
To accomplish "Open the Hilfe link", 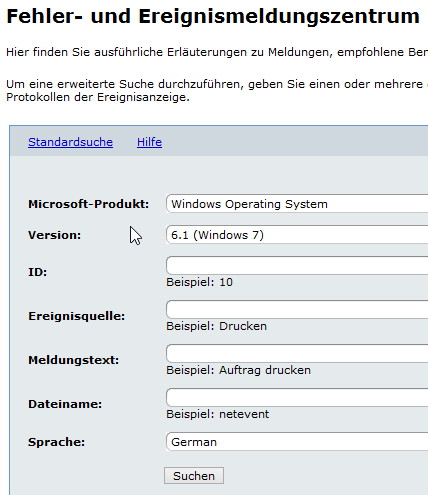I will (x=149, y=142).
